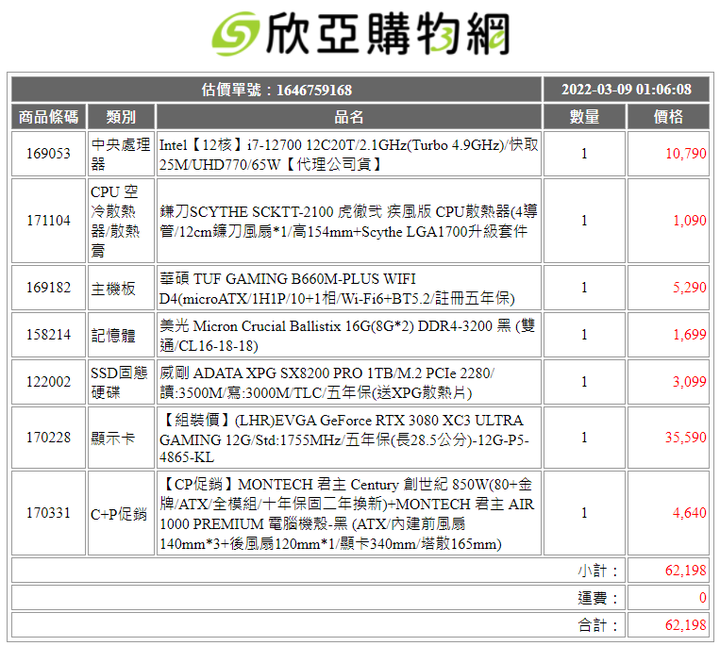Select barcode 170331
The height and width of the screenshot is (646, 720).
tap(49, 513)
